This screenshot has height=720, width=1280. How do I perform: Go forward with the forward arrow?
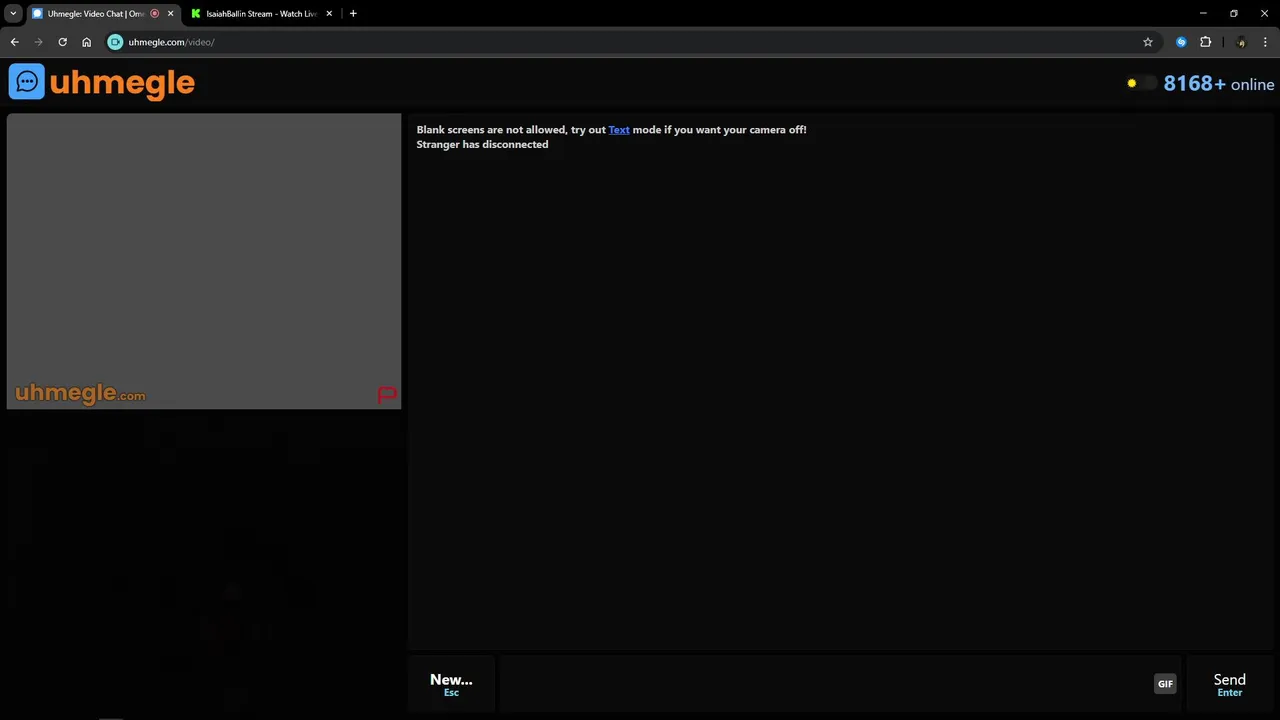(x=38, y=42)
